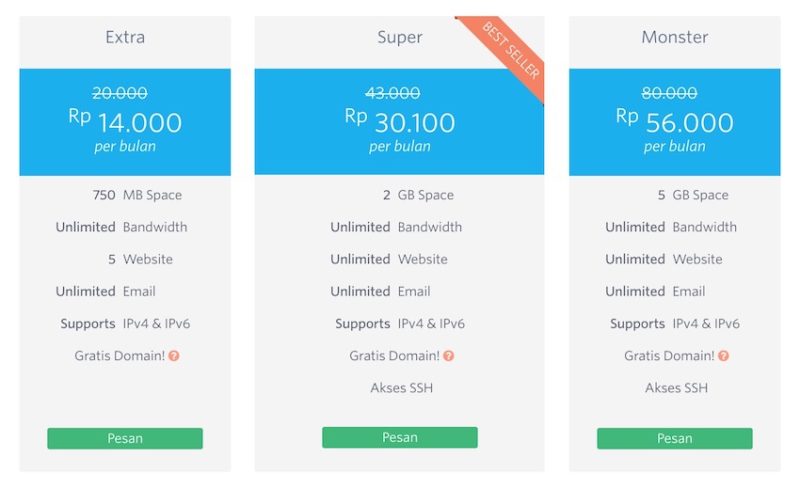Order the Extra plan with Pesan button
Image resolution: width=800 pixels, height=489 pixels.
click(x=125, y=438)
